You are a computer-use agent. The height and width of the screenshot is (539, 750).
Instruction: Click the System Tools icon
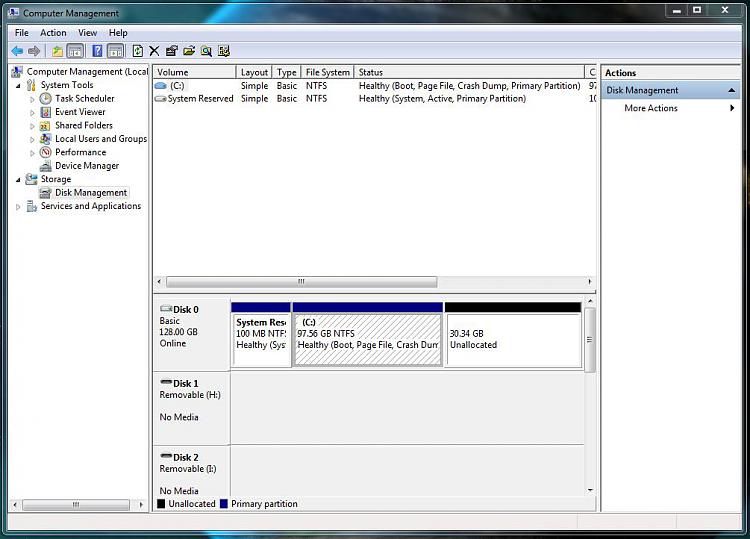[x=31, y=85]
